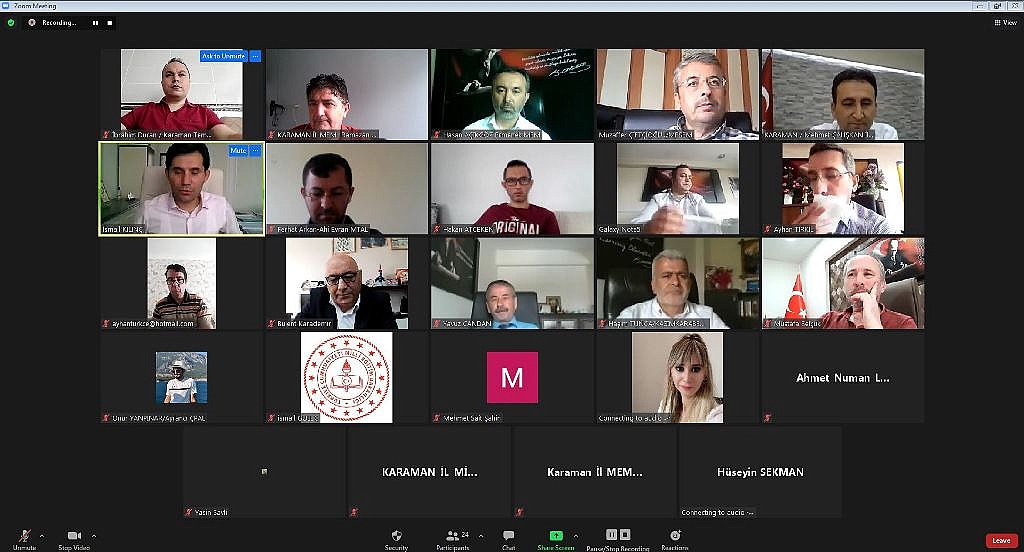Viewport: 1024px width, 552px height.
Task: Expand the arrow next to Participants
Action: tap(481, 536)
